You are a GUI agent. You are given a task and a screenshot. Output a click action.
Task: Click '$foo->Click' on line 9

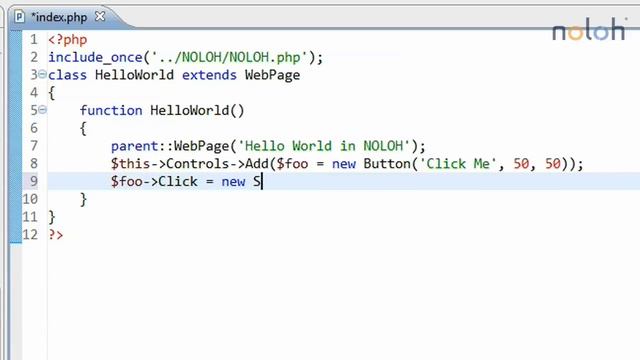pyautogui.click(x=154, y=182)
